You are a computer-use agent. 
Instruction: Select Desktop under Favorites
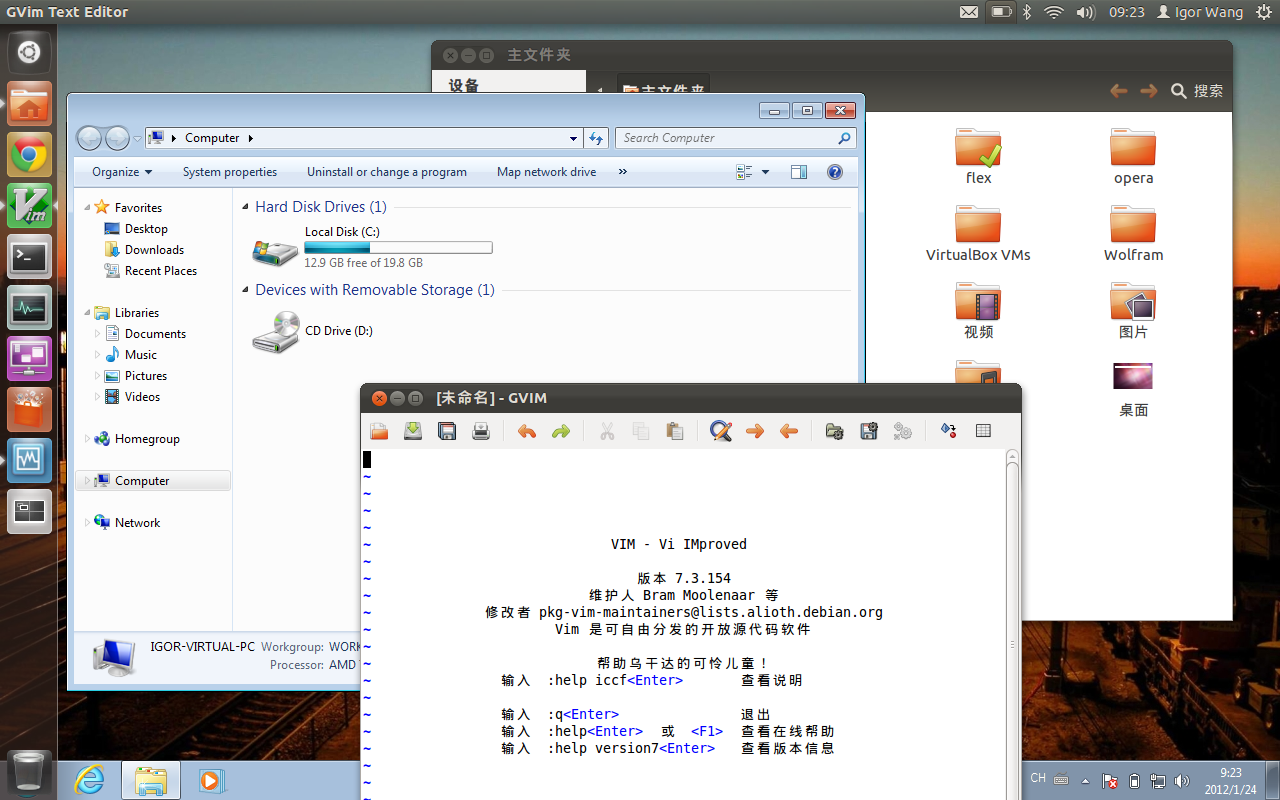pyautogui.click(x=146, y=229)
